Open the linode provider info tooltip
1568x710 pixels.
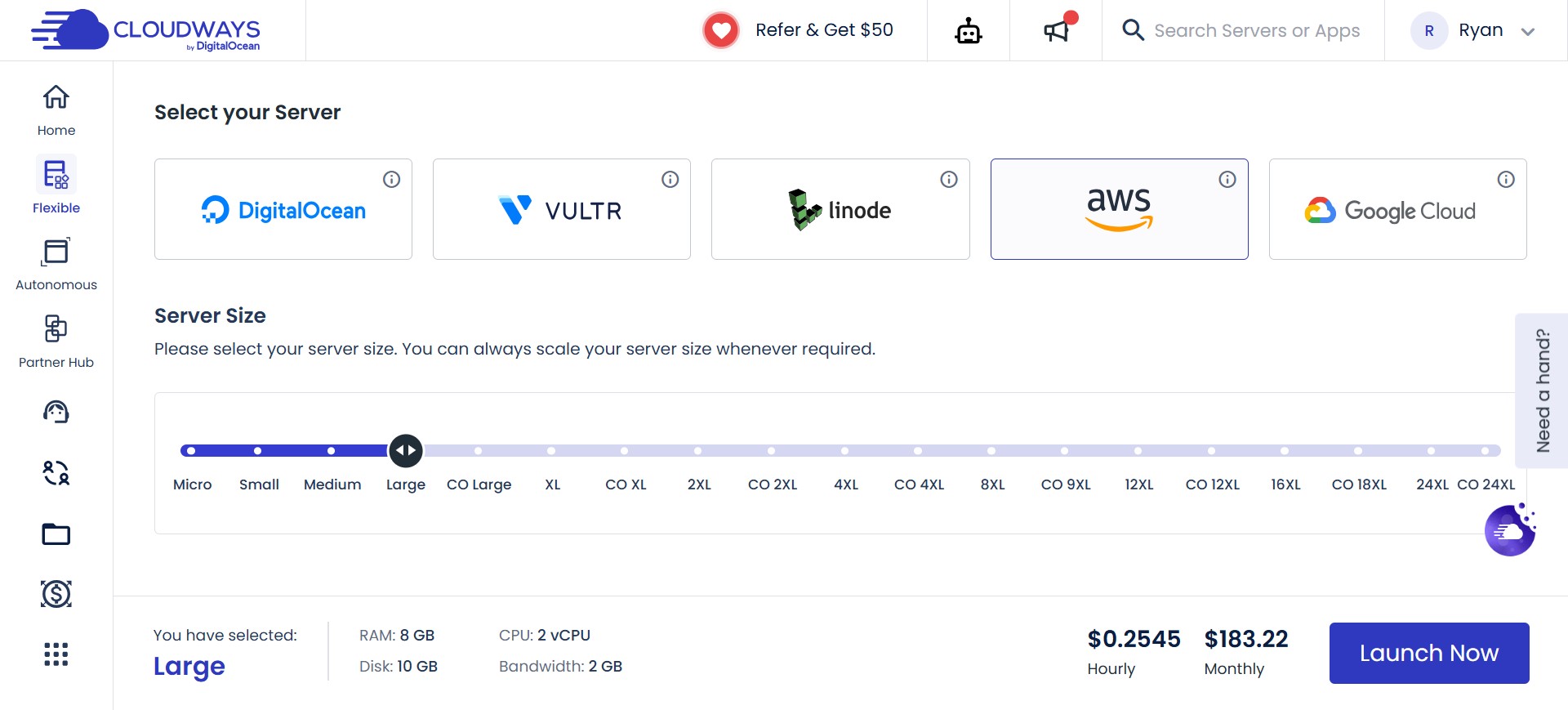tap(948, 179)
